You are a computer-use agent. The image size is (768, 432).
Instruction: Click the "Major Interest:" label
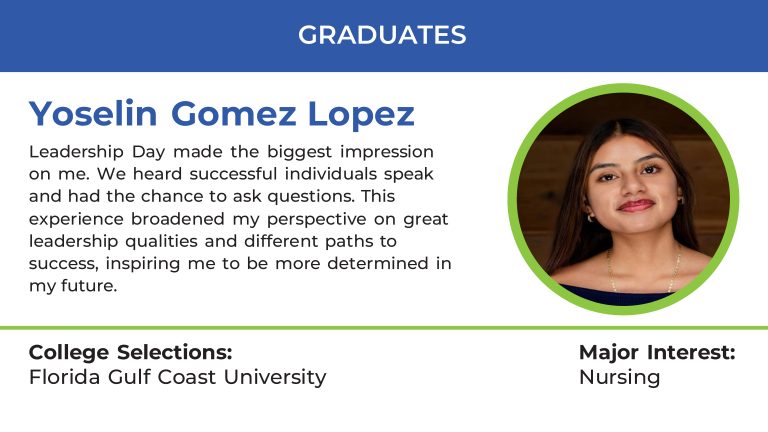click(x=657, y=352)
